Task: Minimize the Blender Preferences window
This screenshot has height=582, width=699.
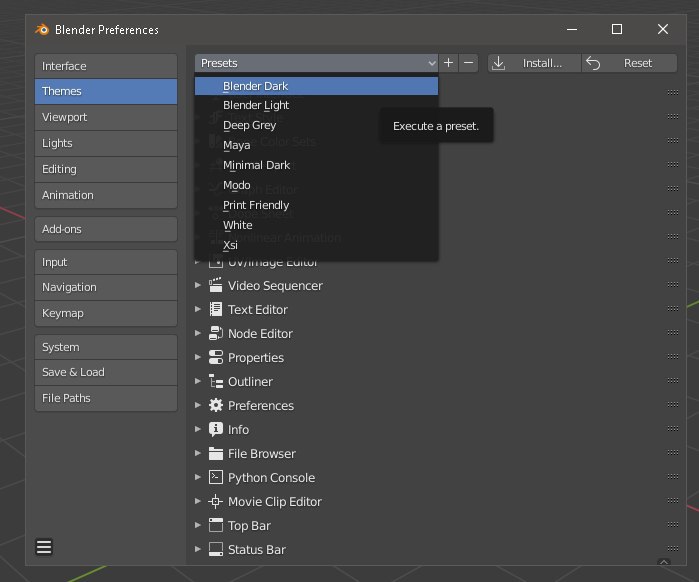Action: coord(572,29)
